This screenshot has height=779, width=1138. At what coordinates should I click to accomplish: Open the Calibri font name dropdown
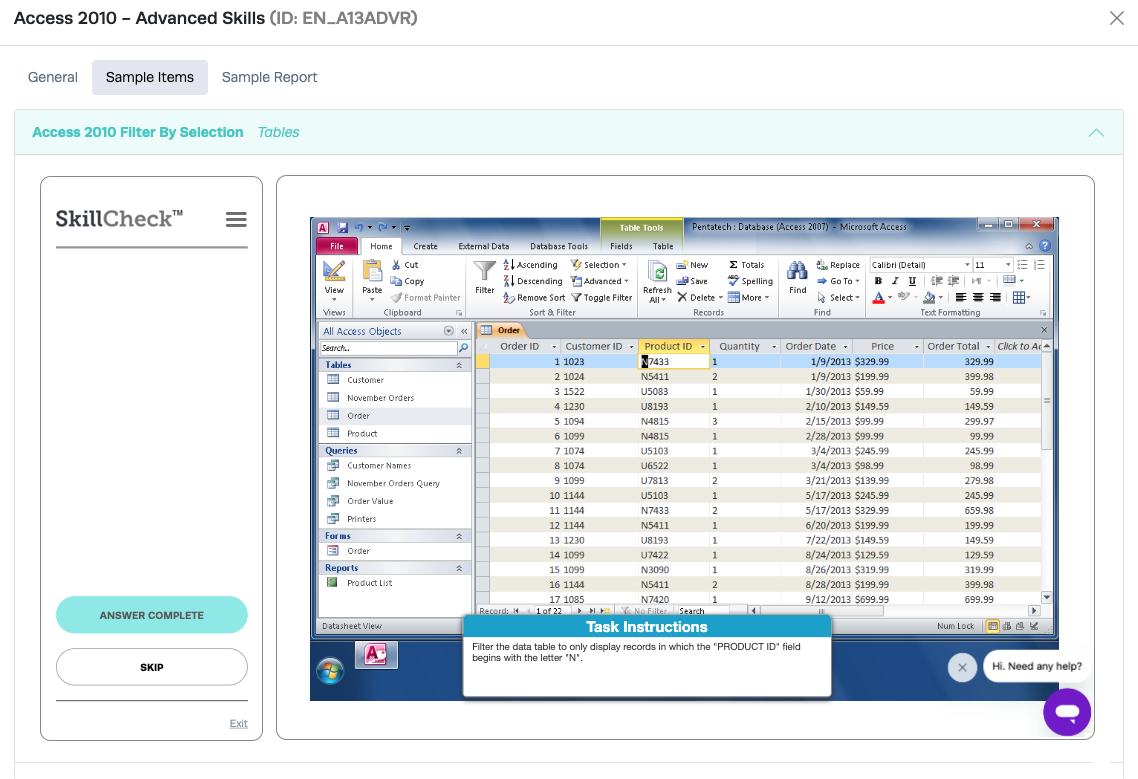967,265
